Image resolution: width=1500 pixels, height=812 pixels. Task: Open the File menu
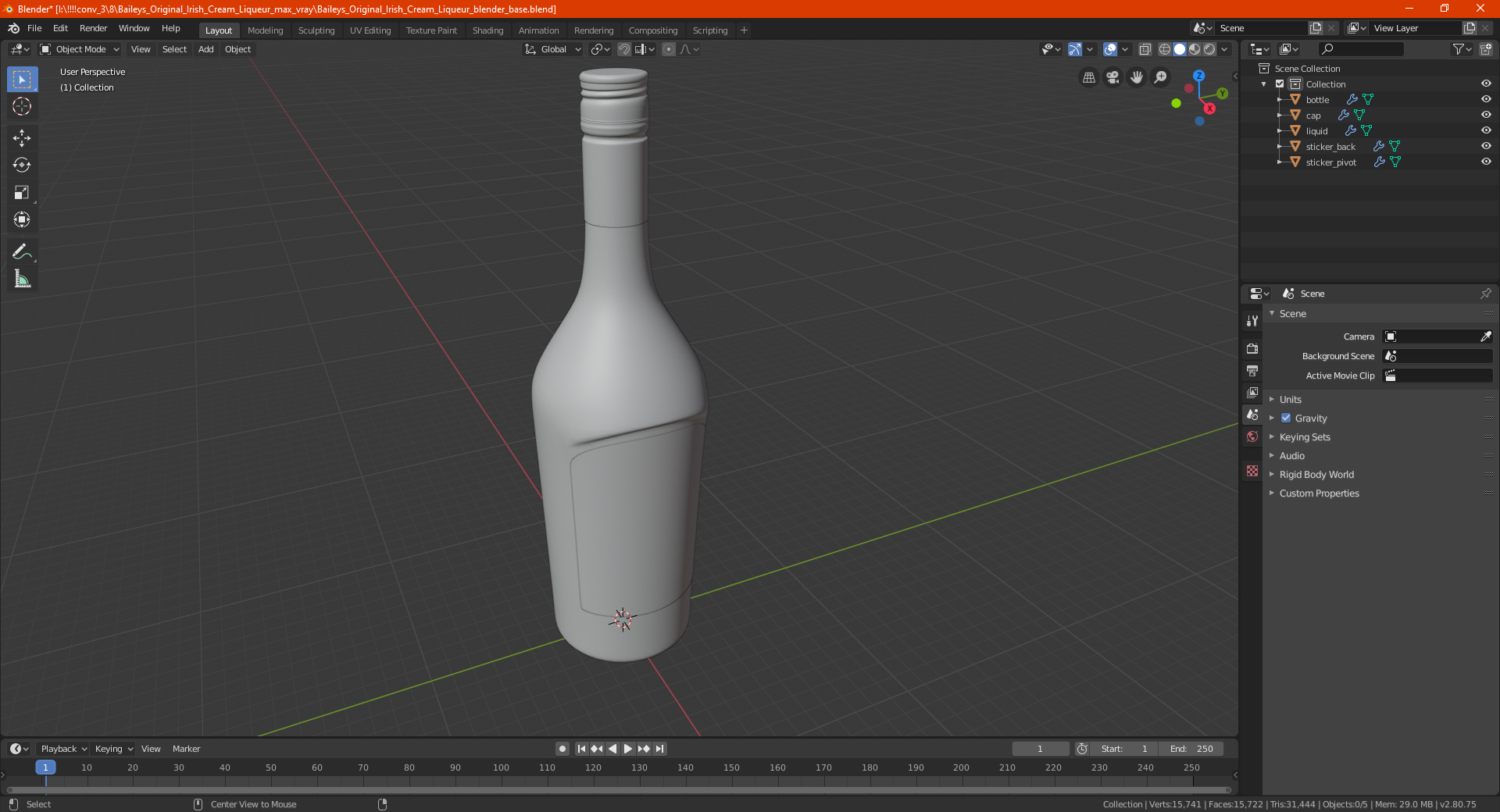click(34, 28)
